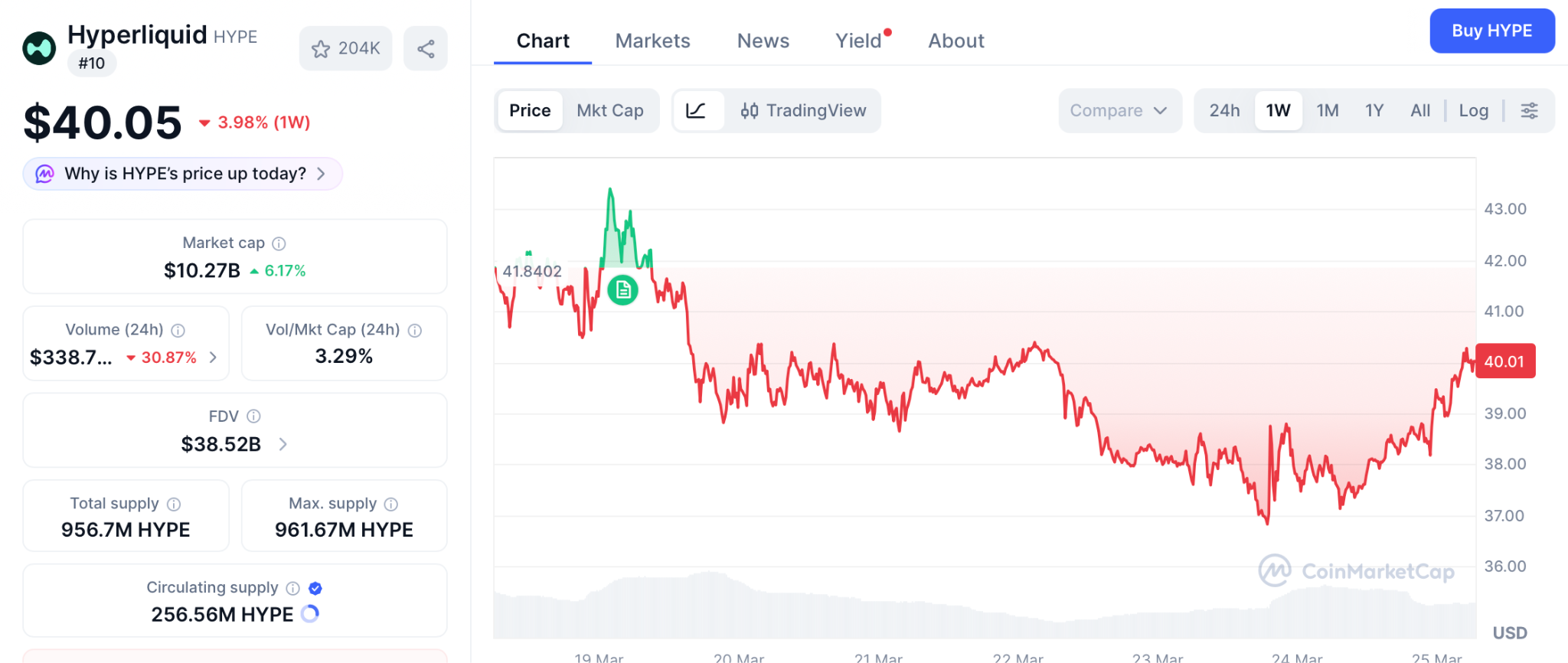Select the 1M time range
The image size is (1568, 663).
[1327, 111]
